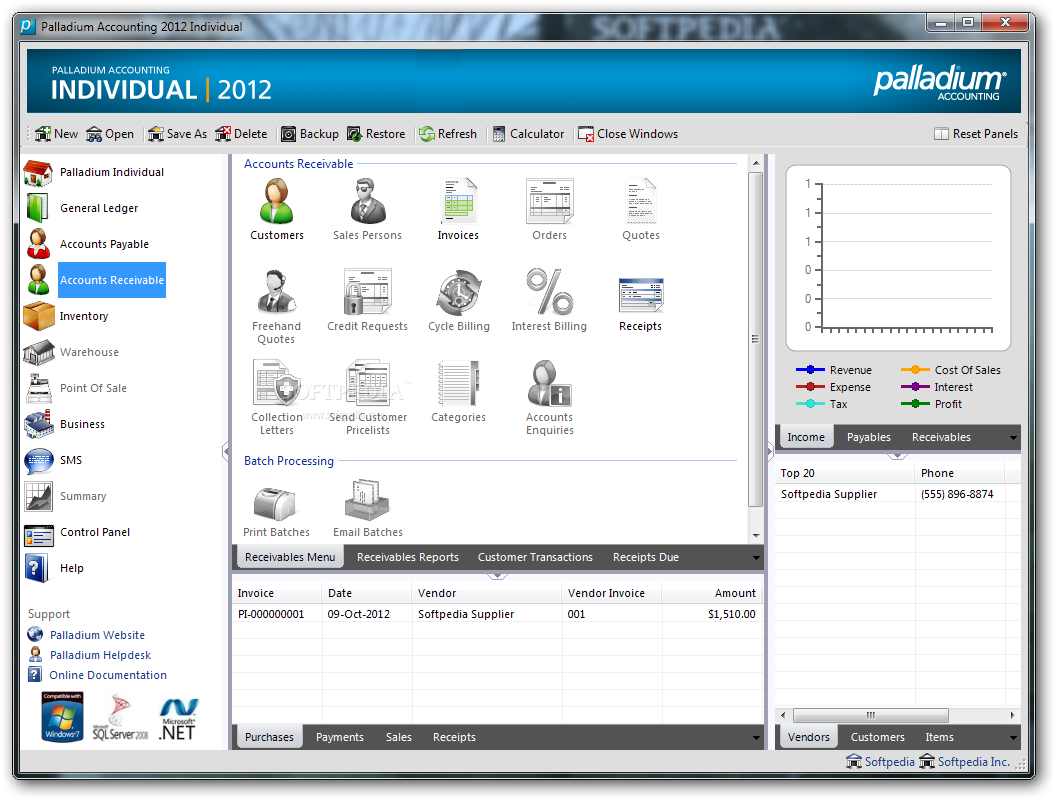This screenshot has height=800, width=1056.
Task: Open Send Customer Pricelists icon
Action: [x=368, y=397]
